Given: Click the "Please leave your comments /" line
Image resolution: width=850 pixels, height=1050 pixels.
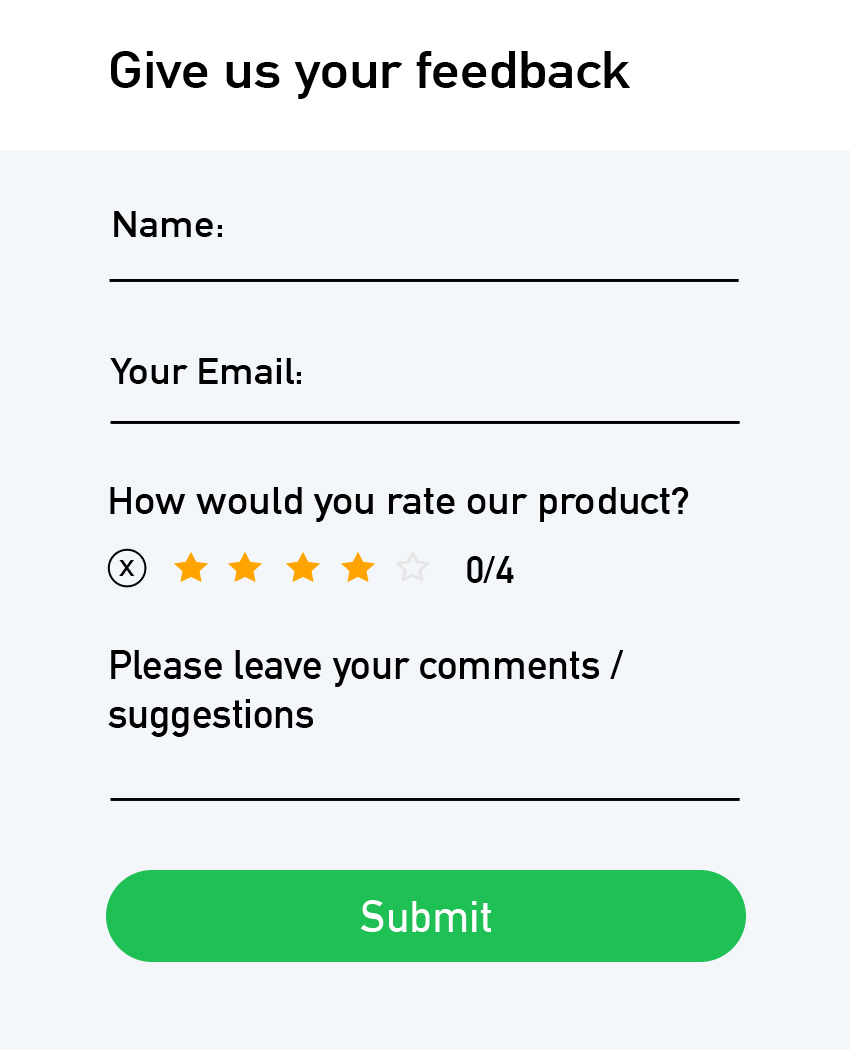Looking at the screenshot, I should click(x=365, y=666).
